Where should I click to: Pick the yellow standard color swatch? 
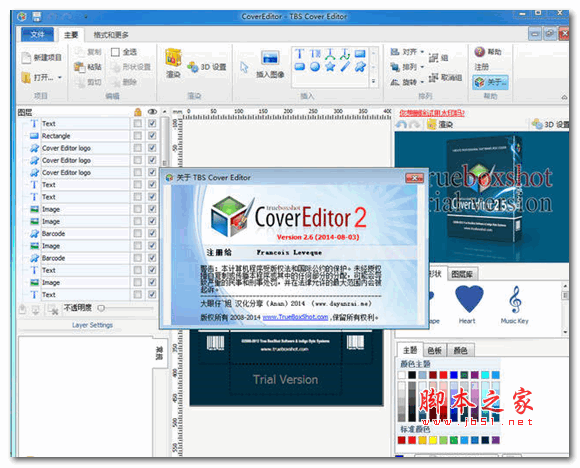pos(433,440)
